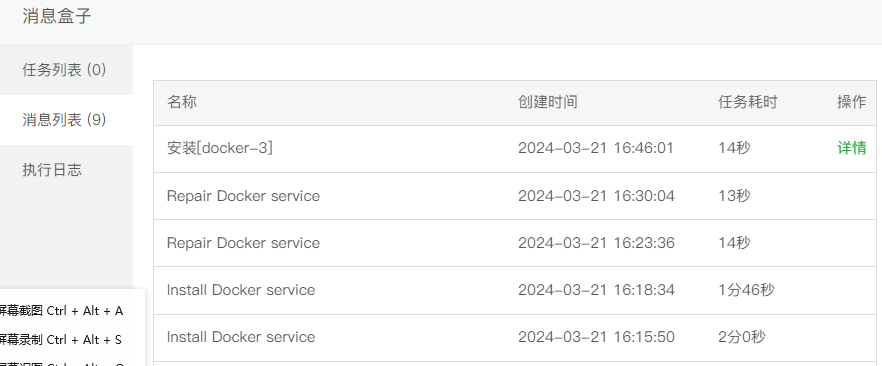The image size is (882, 366).
Task: Click the 1分46秒 duration cell
Action: click(x=746, y=290)
